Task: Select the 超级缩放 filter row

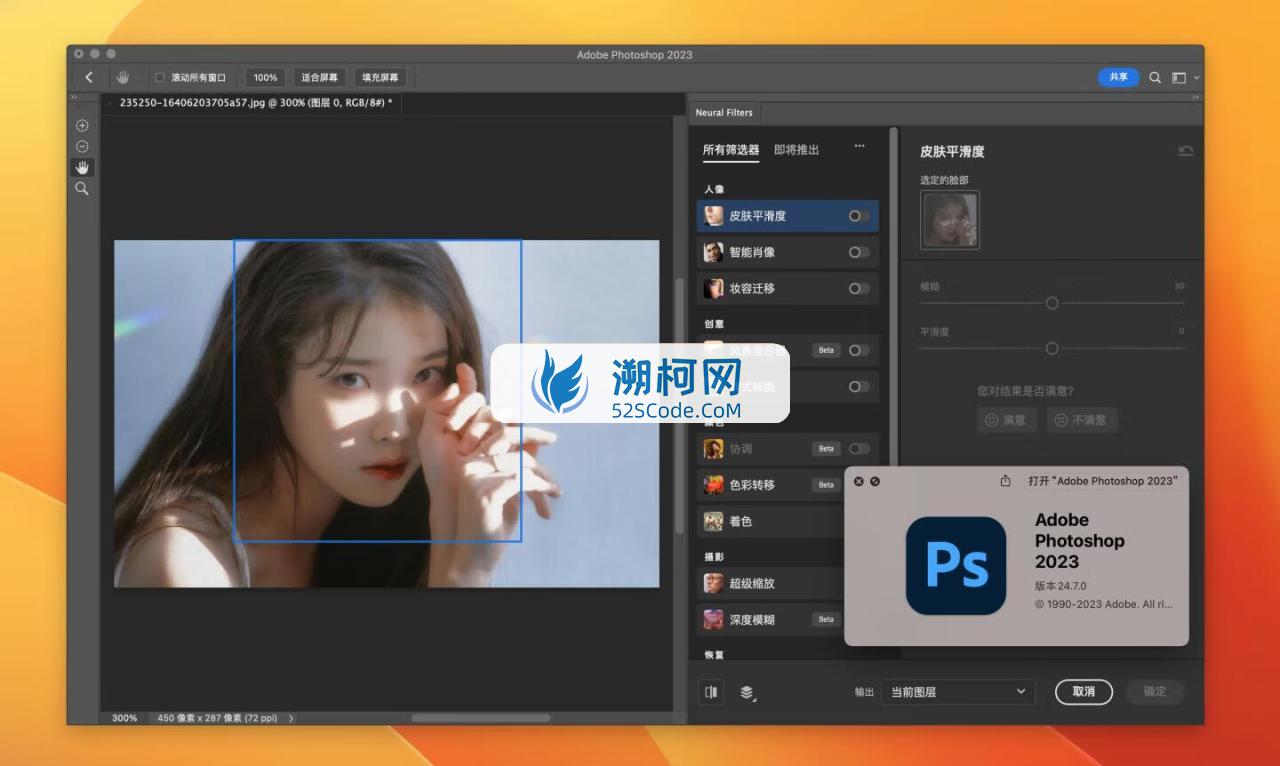Action: pos(772,583)
